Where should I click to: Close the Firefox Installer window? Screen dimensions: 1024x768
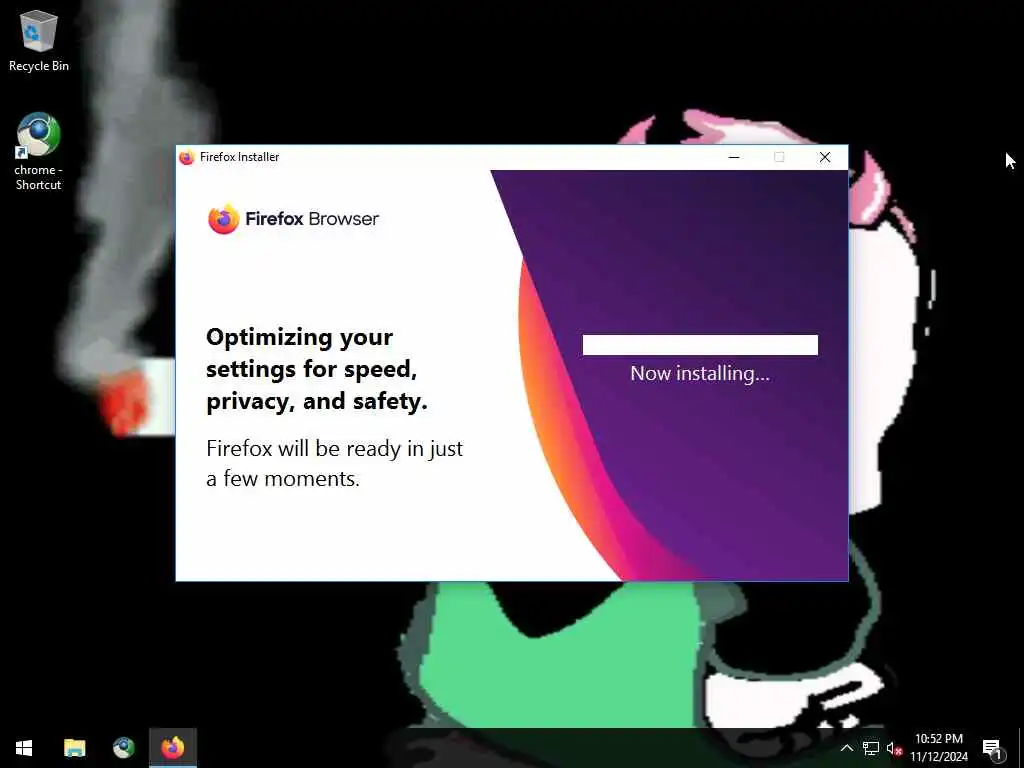coord(825,157)
